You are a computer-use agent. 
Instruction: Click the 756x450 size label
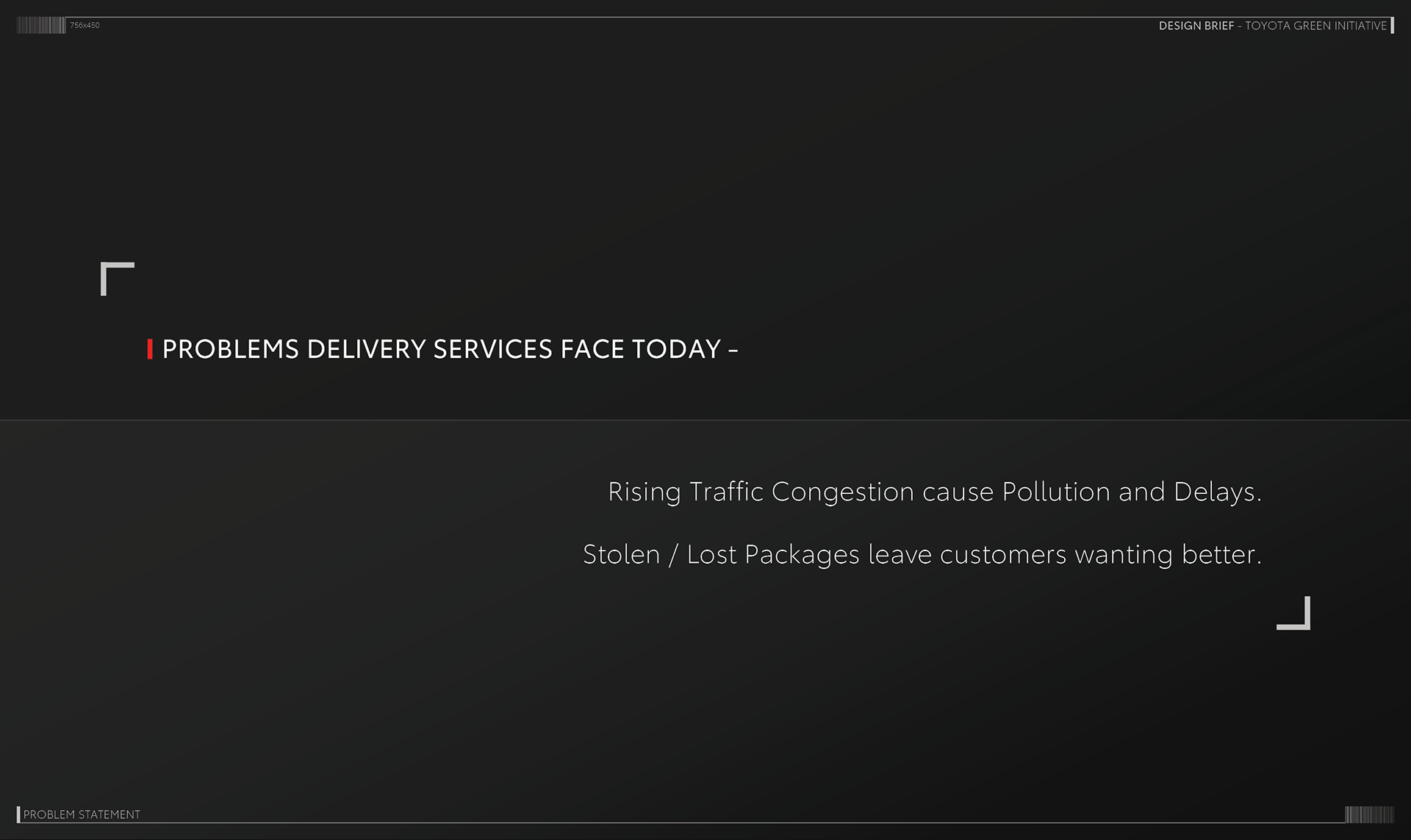(x=85, y=26)
